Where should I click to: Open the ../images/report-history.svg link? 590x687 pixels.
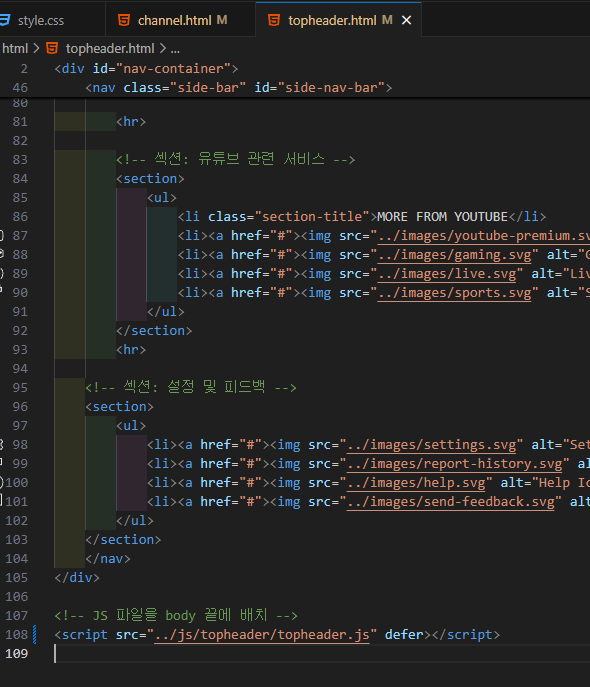pos(455,464)
